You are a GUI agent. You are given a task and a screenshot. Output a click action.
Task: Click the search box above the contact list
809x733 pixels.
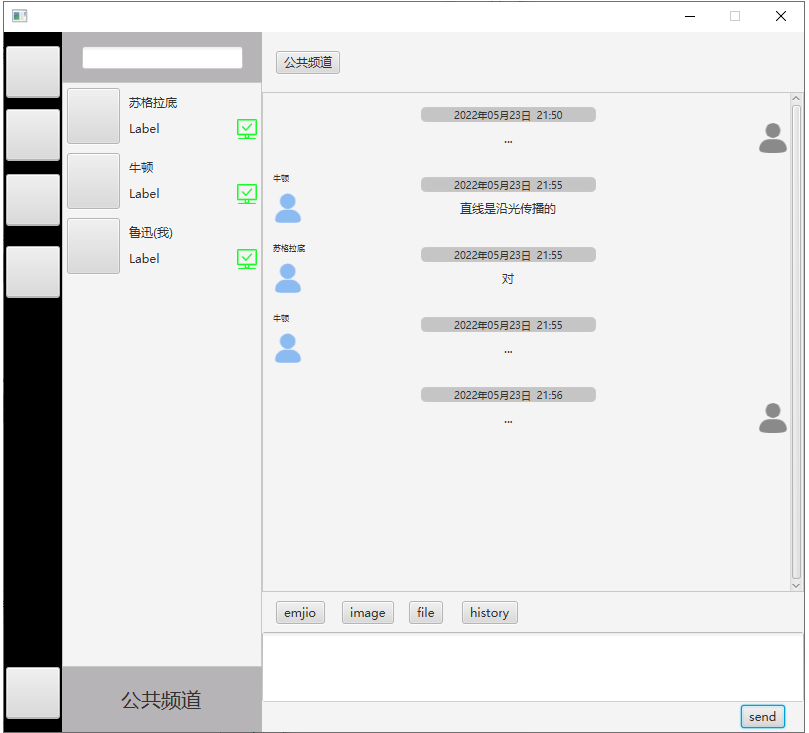(162, 57)
